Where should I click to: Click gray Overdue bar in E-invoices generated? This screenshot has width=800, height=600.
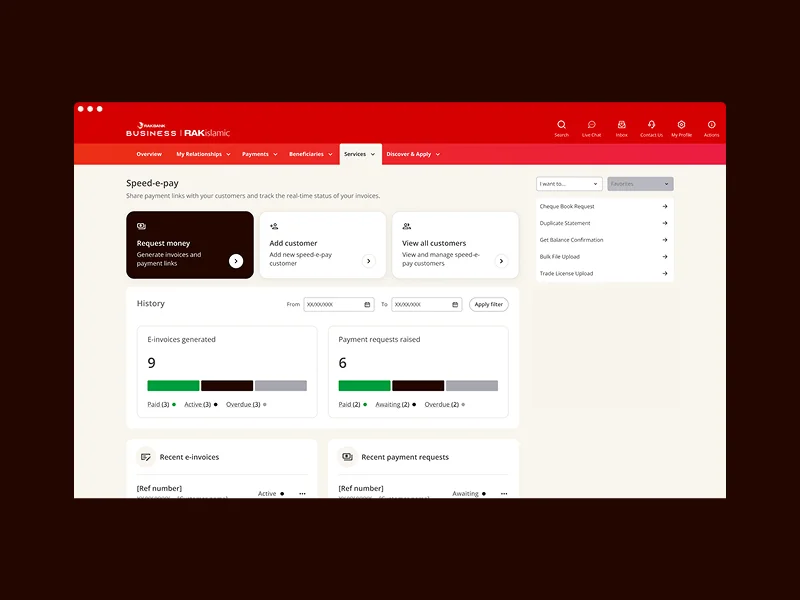281,386
